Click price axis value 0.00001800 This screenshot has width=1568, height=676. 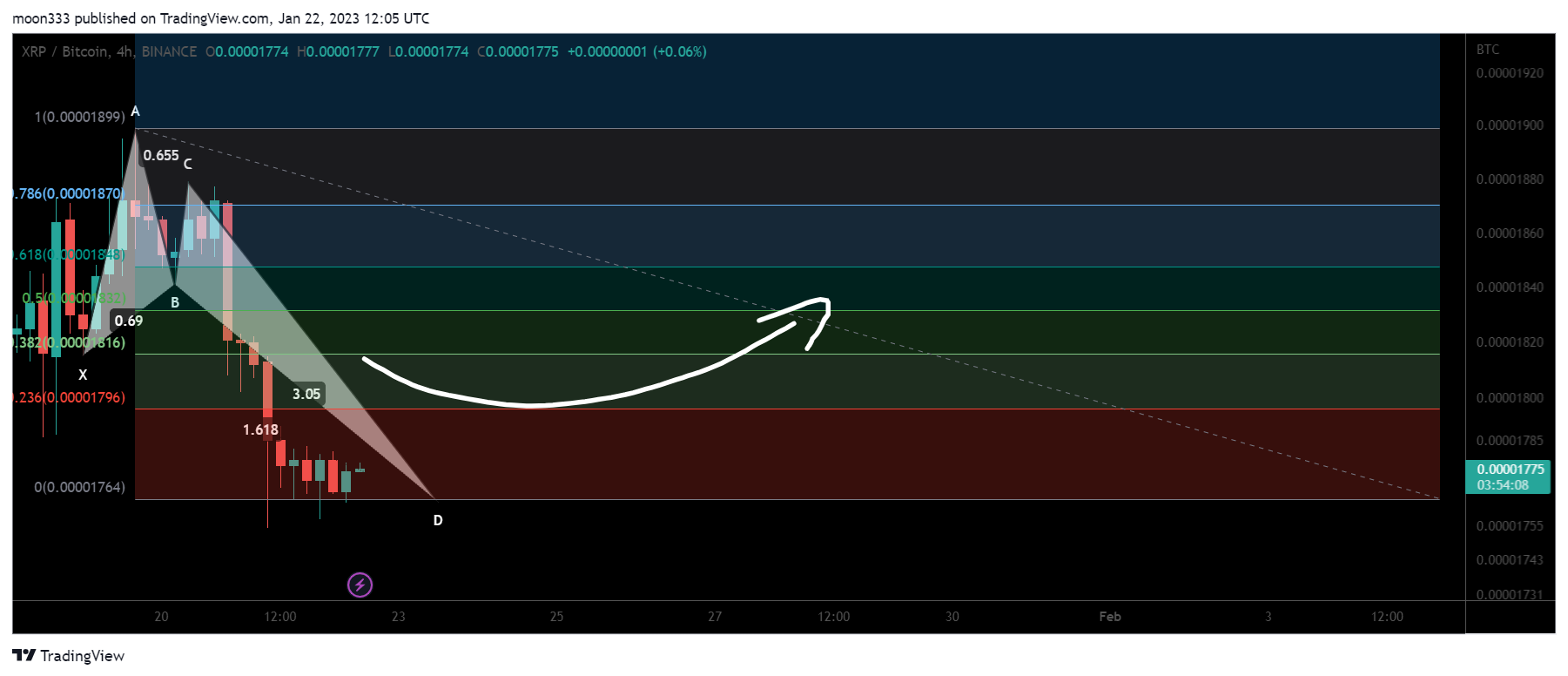click(1510, 398)
